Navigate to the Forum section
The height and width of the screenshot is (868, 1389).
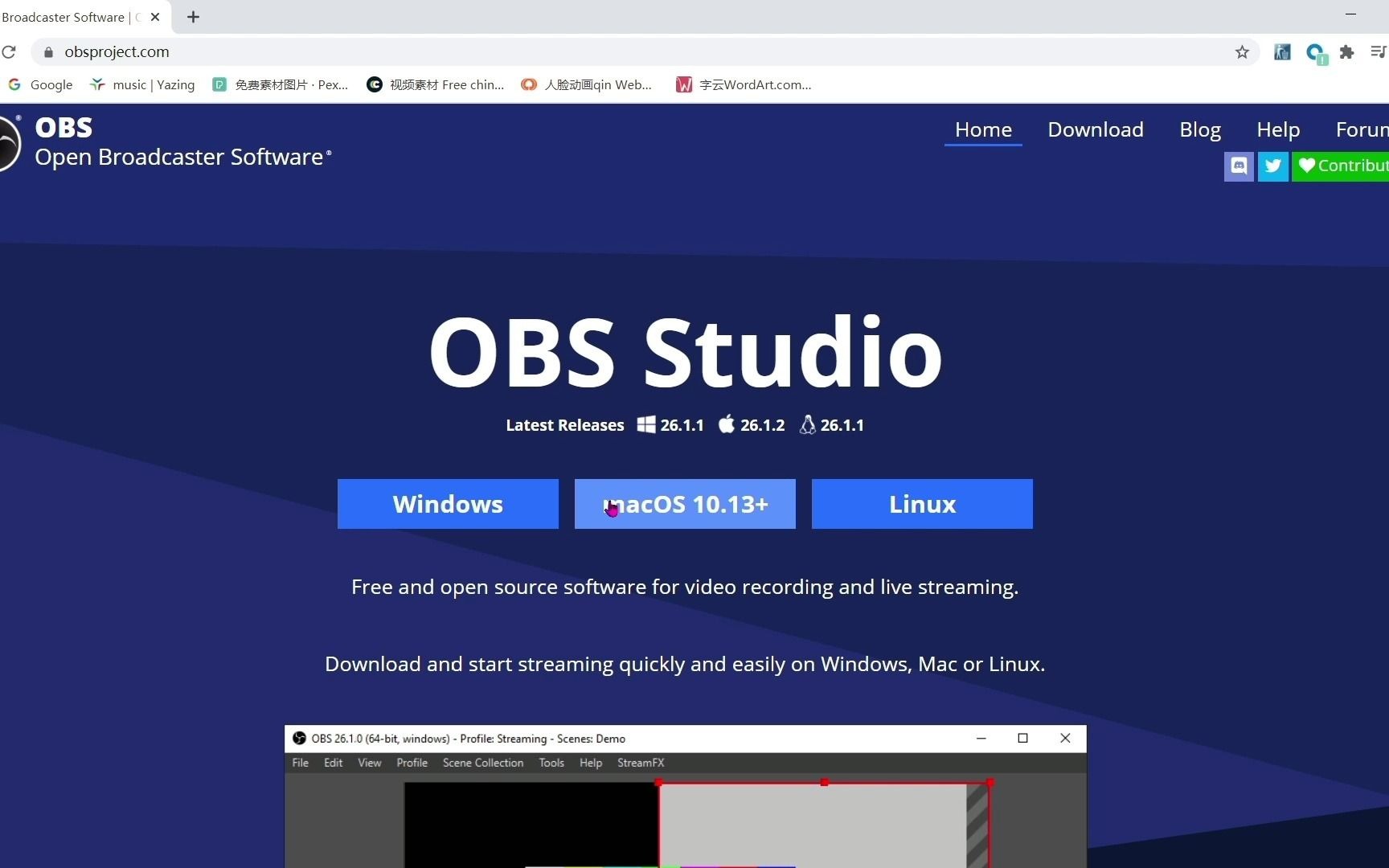pyautogui.click(x=1361, y=129)
